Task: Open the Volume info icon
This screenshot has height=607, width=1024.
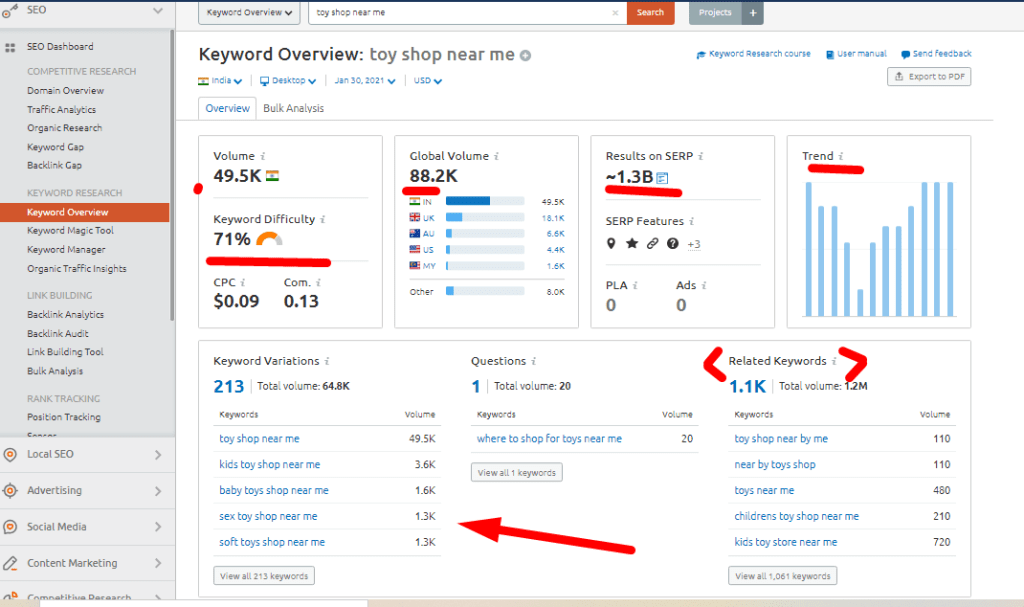Action: coord(263,156)
